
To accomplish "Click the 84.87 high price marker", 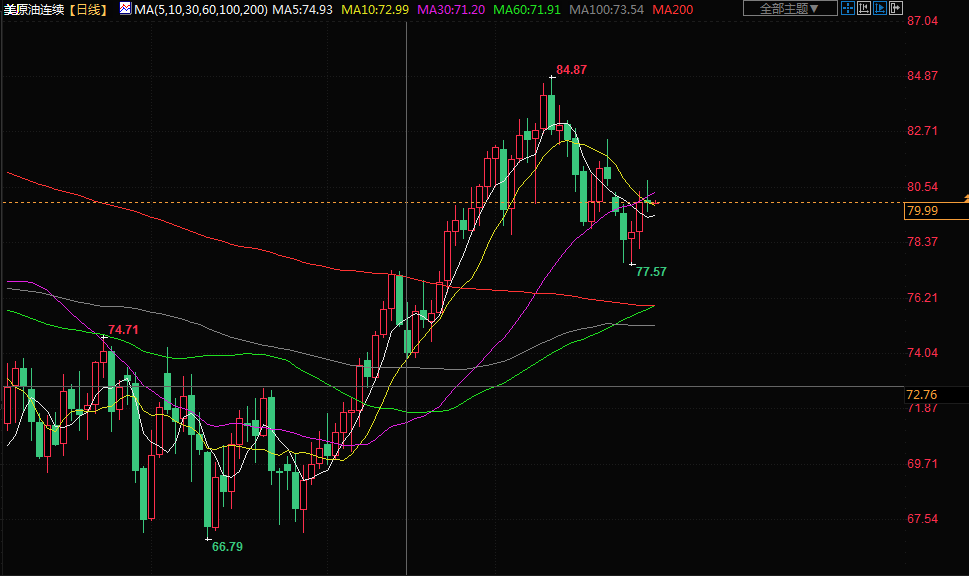I will (x=572, y=70).
